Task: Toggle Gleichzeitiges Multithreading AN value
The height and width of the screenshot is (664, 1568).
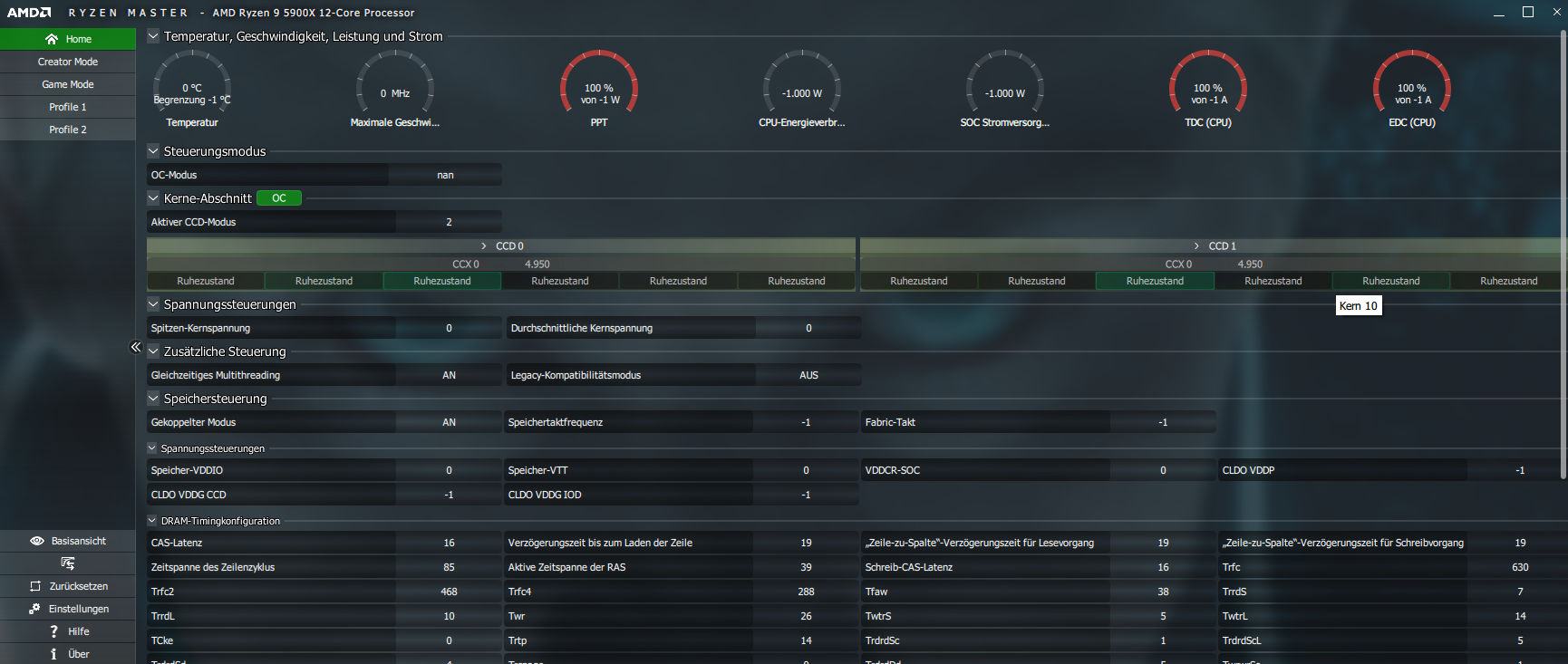Action: click(449, 375)
